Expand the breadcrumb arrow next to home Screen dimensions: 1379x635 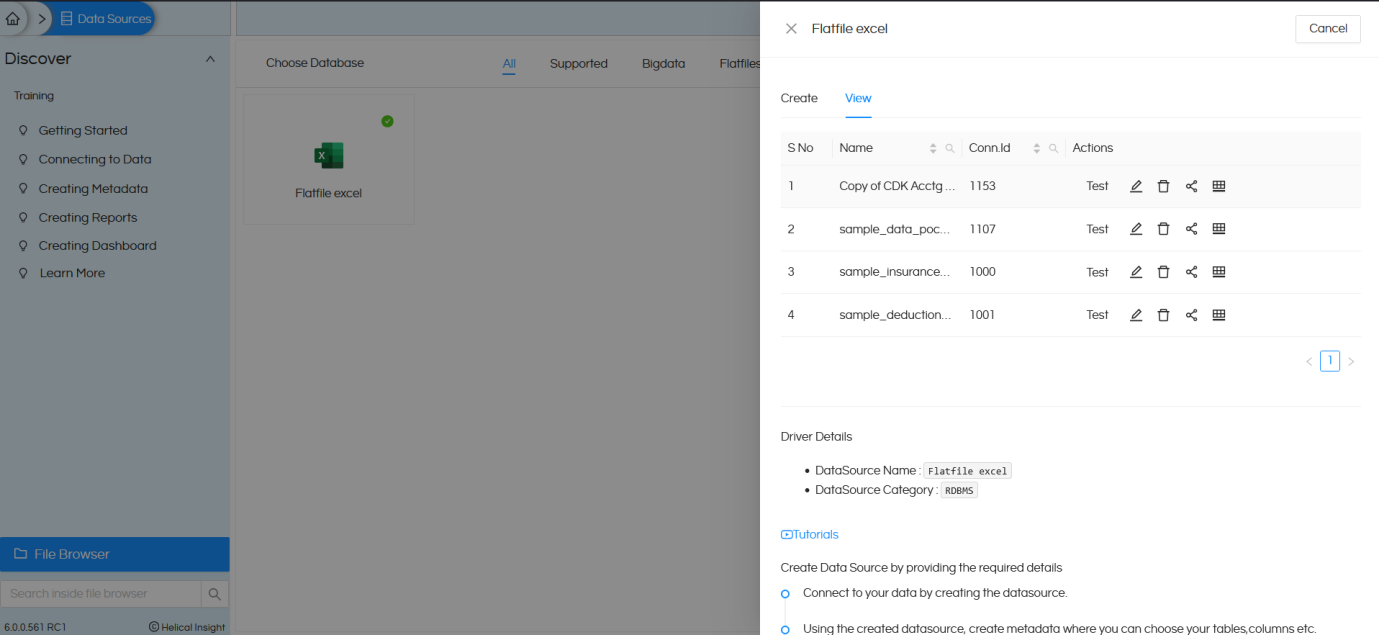42,18
